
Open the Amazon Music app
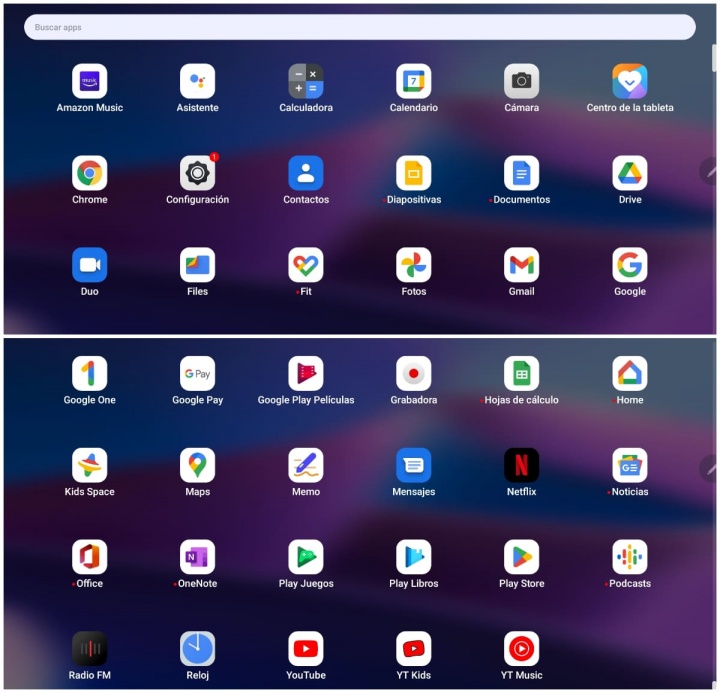click(x=90, y=81)
